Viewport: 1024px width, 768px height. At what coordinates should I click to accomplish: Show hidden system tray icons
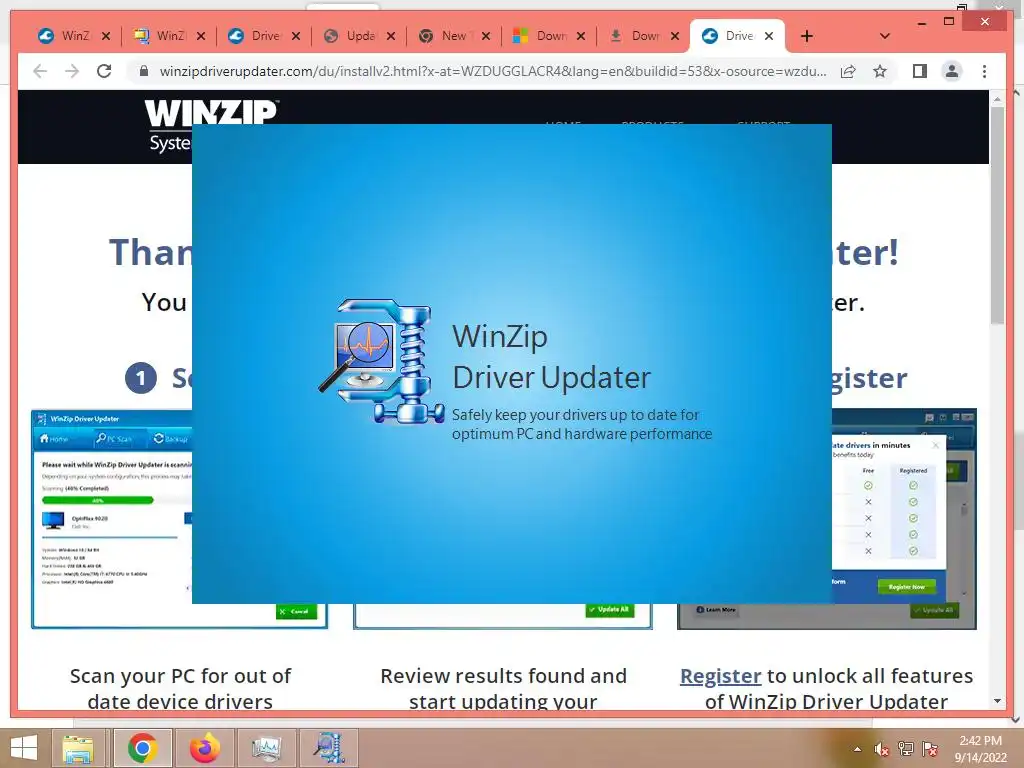coord(857,749)
